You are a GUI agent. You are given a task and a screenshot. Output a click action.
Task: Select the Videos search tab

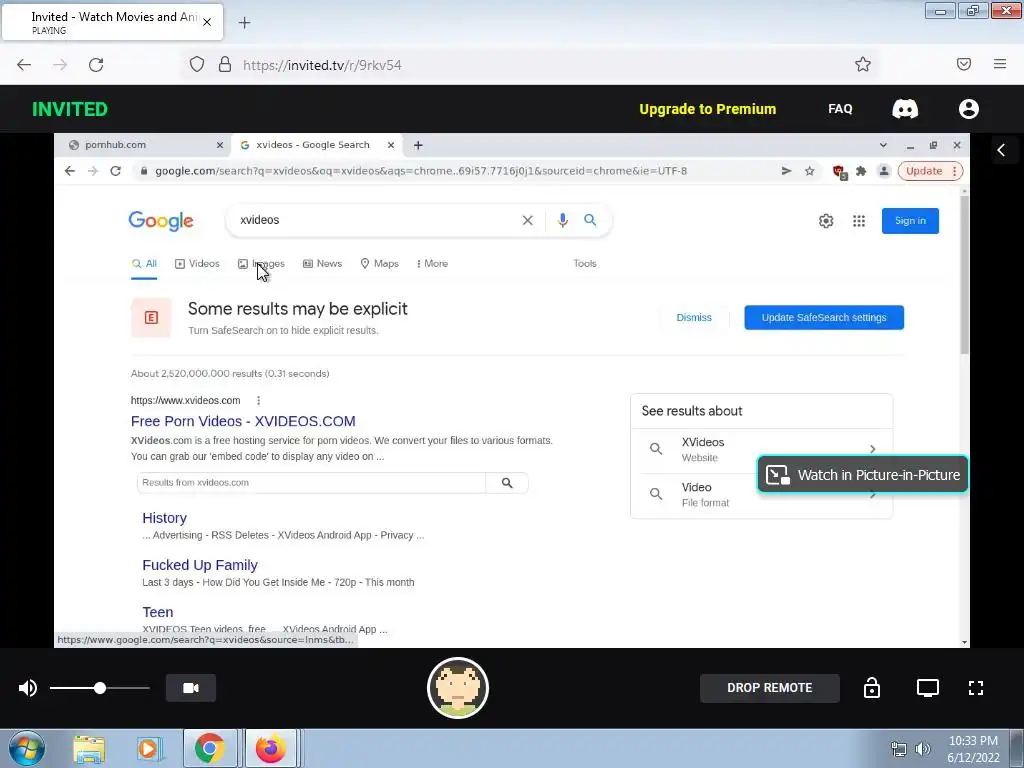(197, 264)
